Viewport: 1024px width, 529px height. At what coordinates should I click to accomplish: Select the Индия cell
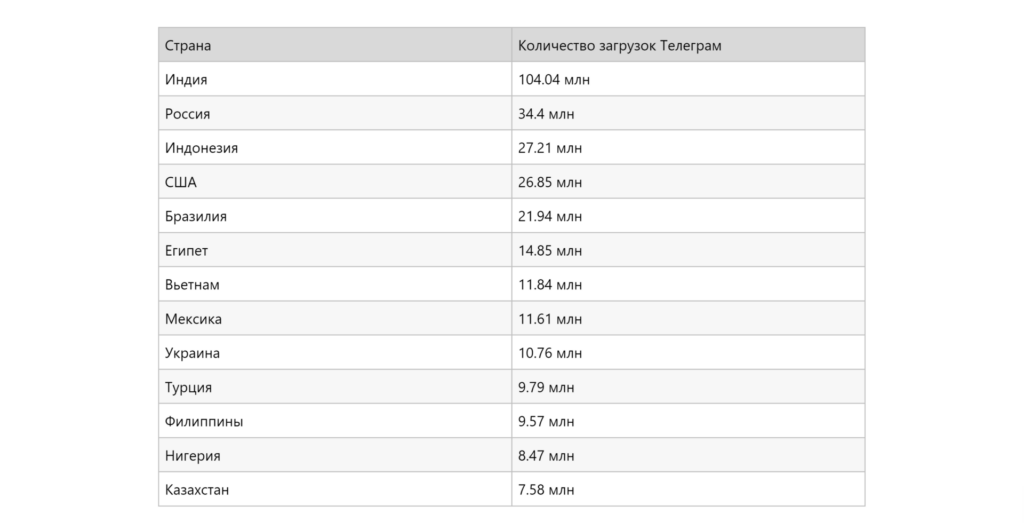(x=335, y=80)
